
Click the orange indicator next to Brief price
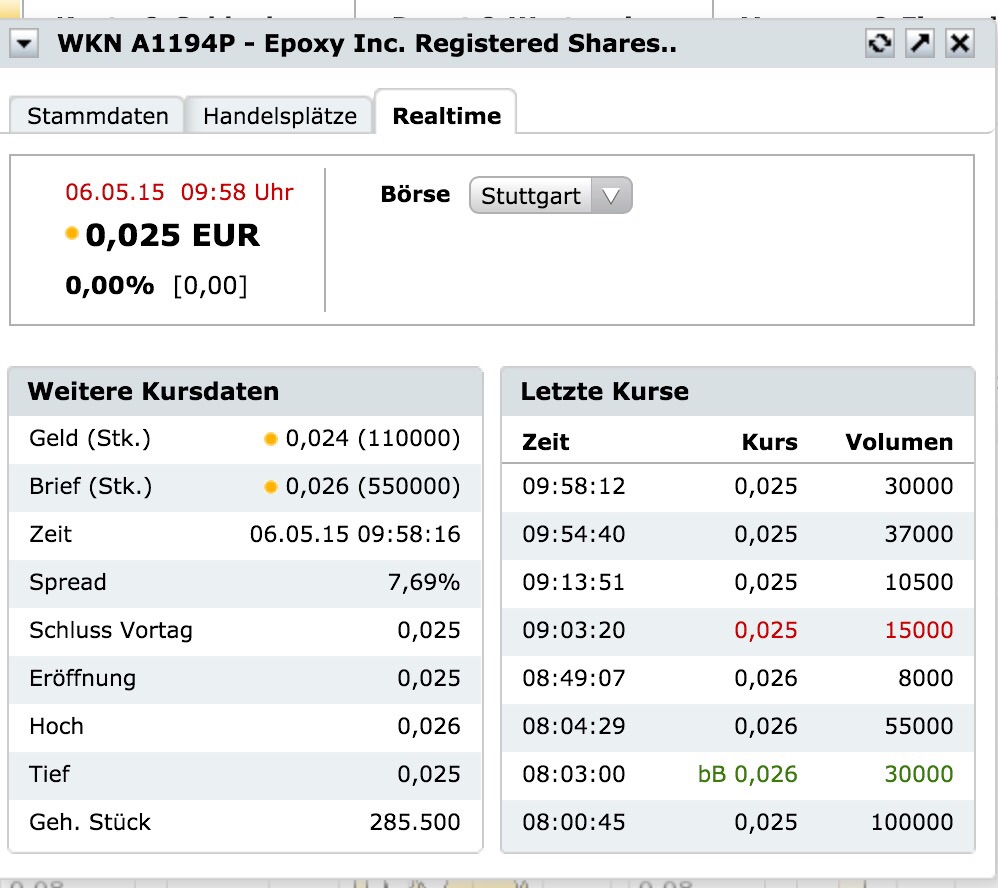click(x=271, y=487)
